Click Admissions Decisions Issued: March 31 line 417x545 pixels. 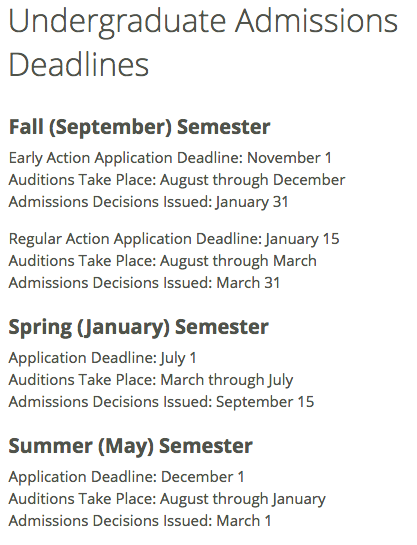click(144, 283)
